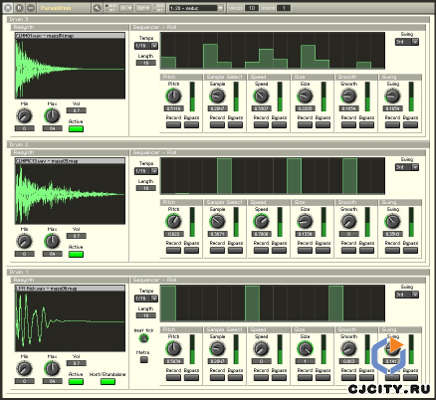Viewport: 436px width, 400px height.
Task: Click the Sample knob in the middle drum panel
Action: tap(217, 221)
